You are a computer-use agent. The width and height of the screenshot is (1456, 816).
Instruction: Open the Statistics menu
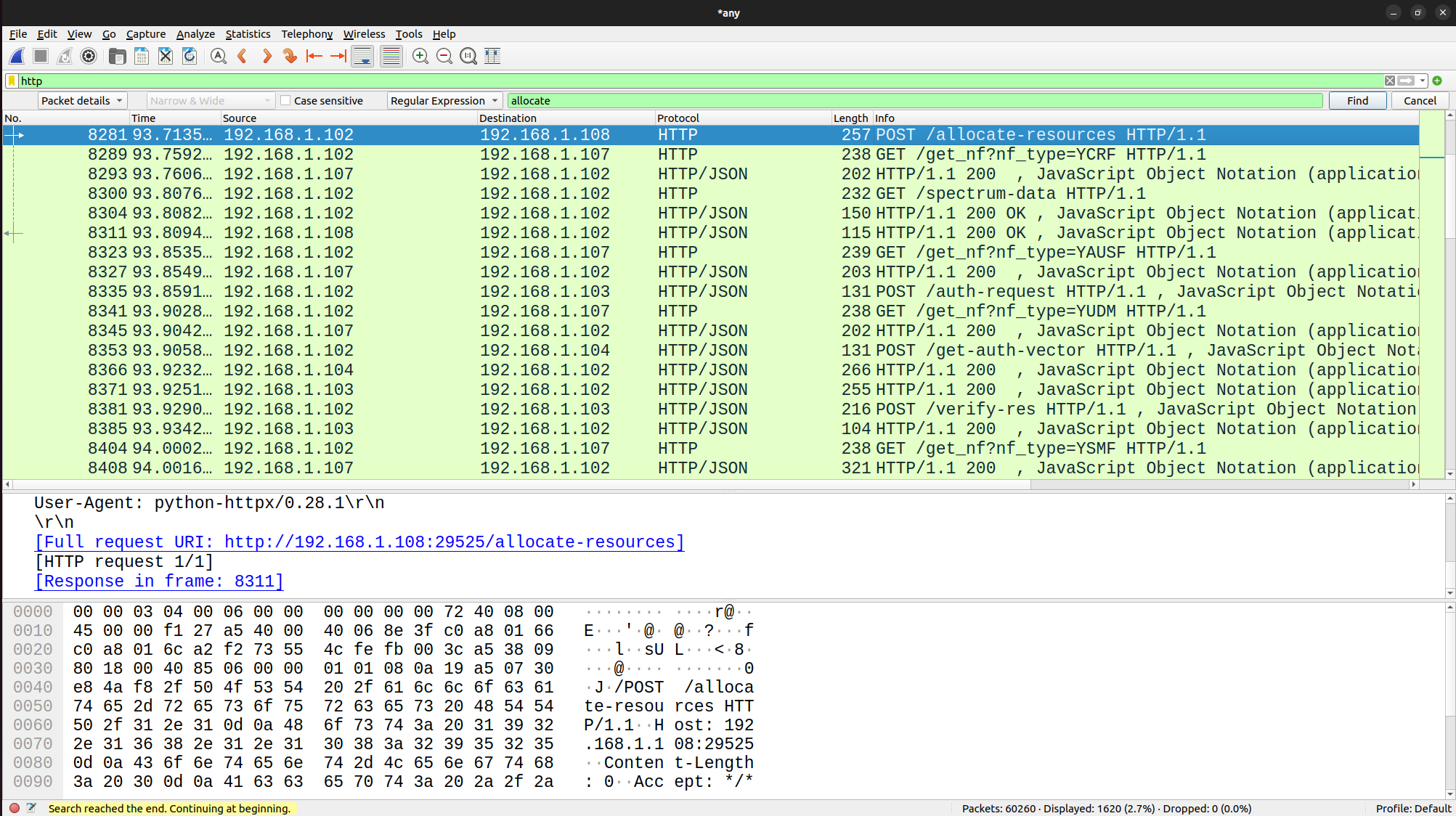point(248,34)
